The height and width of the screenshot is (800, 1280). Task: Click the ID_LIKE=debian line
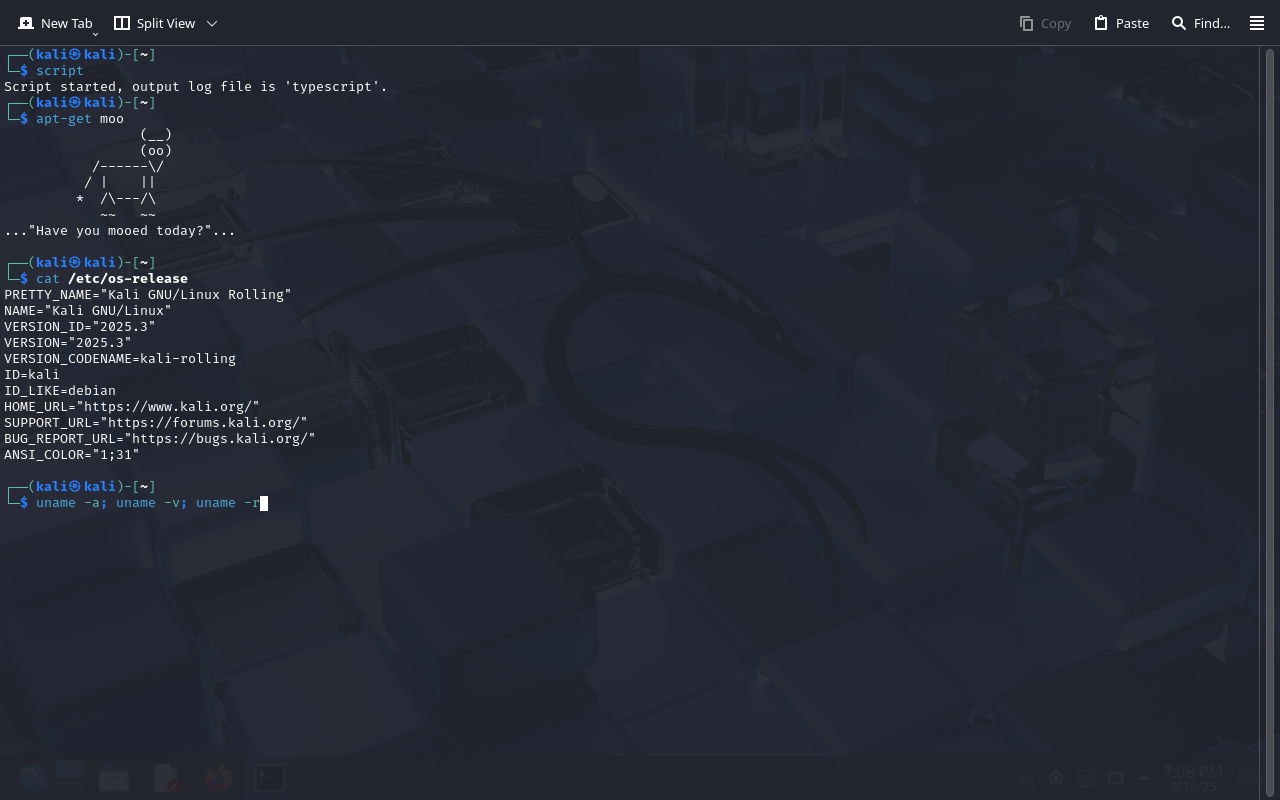point(60,391)
